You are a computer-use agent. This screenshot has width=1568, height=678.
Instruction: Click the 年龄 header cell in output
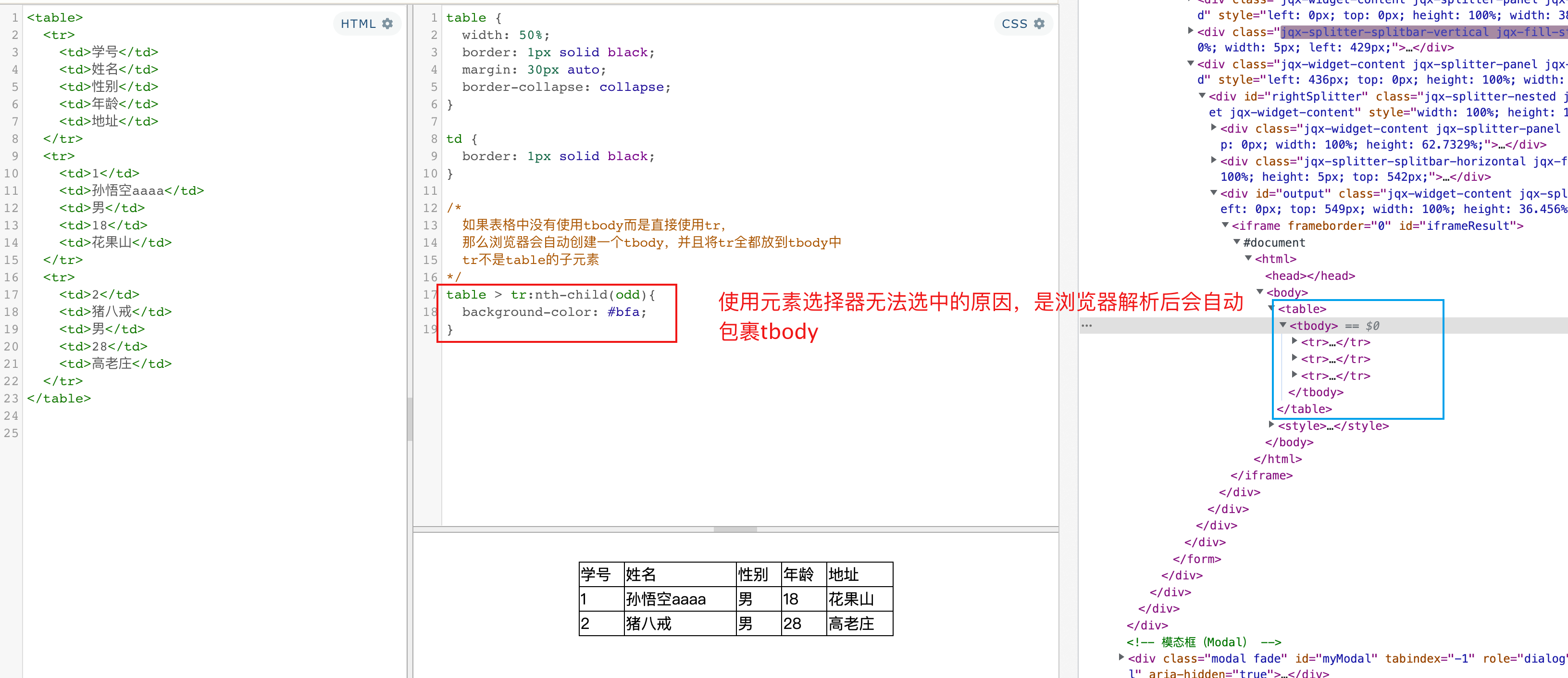[x=804, y=575]
